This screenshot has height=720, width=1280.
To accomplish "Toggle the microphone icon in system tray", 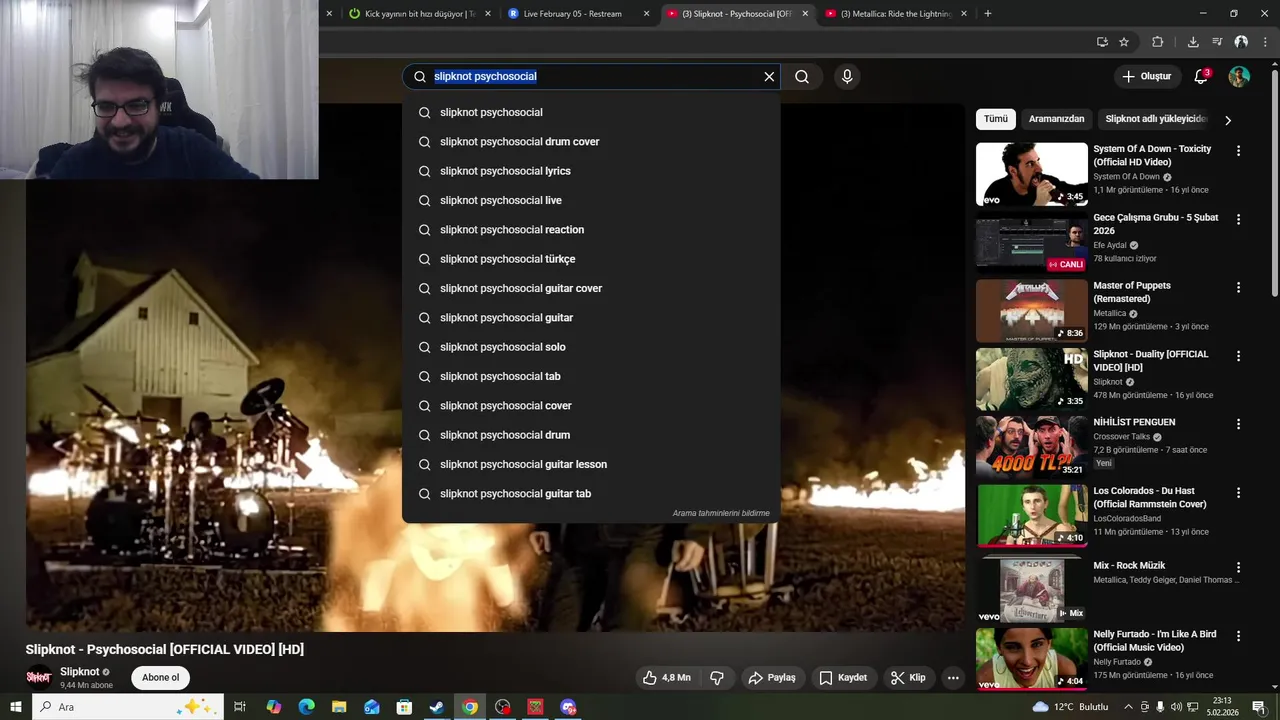I will pyautogui.click(x=1160, y=707).
